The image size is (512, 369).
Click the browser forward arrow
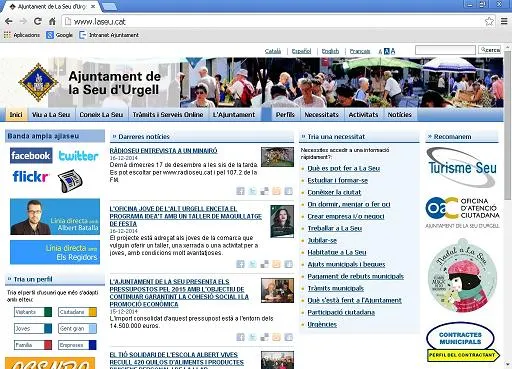[23, 22]
